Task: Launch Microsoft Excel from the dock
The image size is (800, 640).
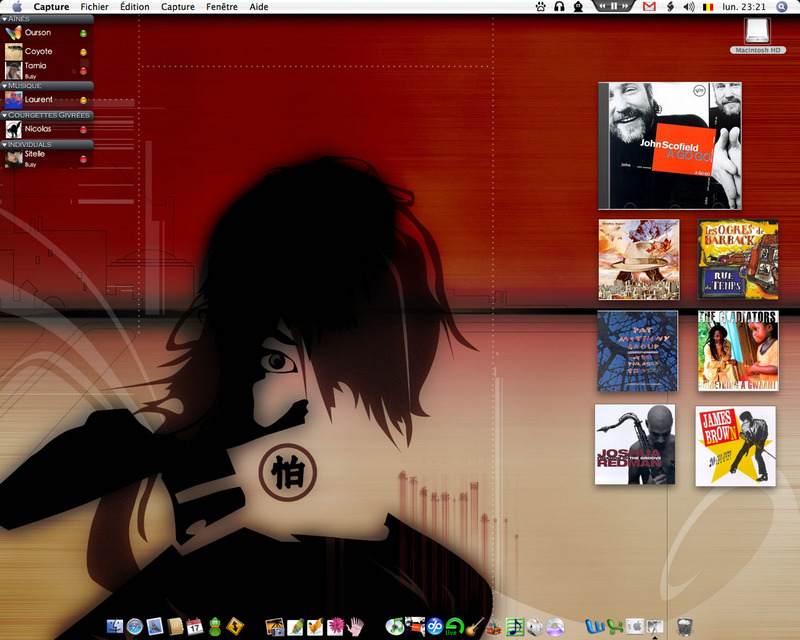Action: [615, 626]
